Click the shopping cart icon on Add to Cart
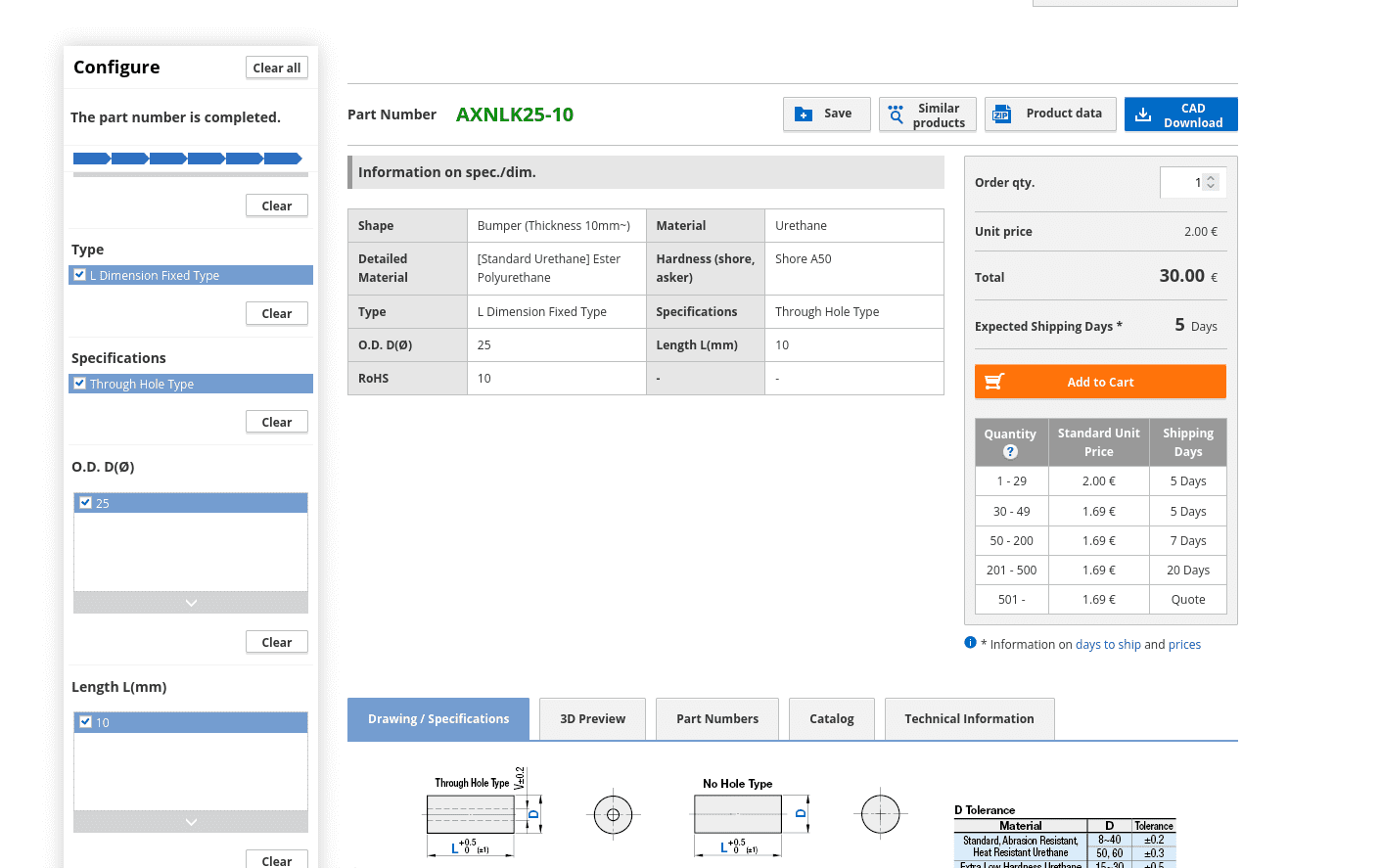This screenshot has height=868, width=1381. 994,382
